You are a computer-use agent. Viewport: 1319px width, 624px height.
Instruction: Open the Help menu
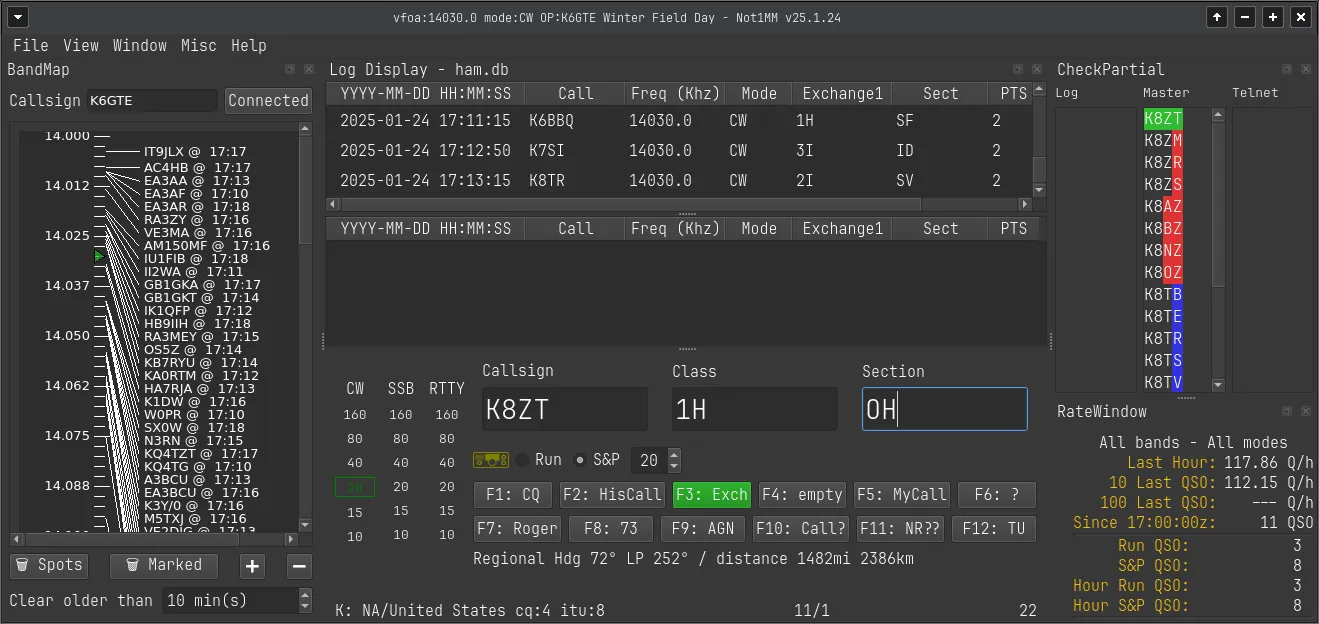click(249, 45)
